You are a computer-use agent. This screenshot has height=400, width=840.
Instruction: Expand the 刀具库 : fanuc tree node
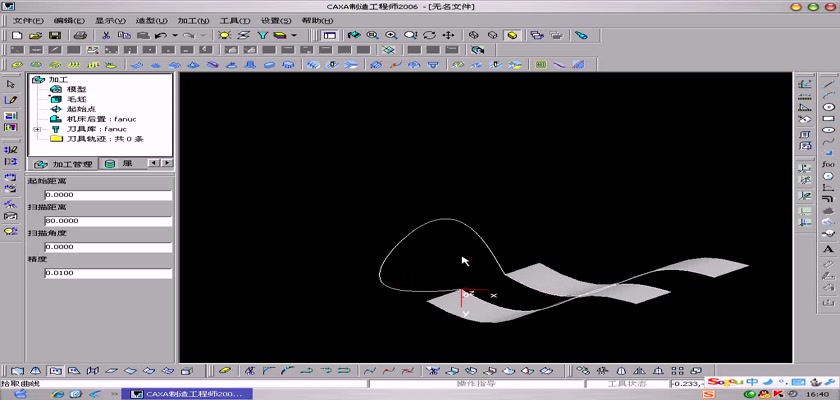pyautogui.click(x=37, y=130)
